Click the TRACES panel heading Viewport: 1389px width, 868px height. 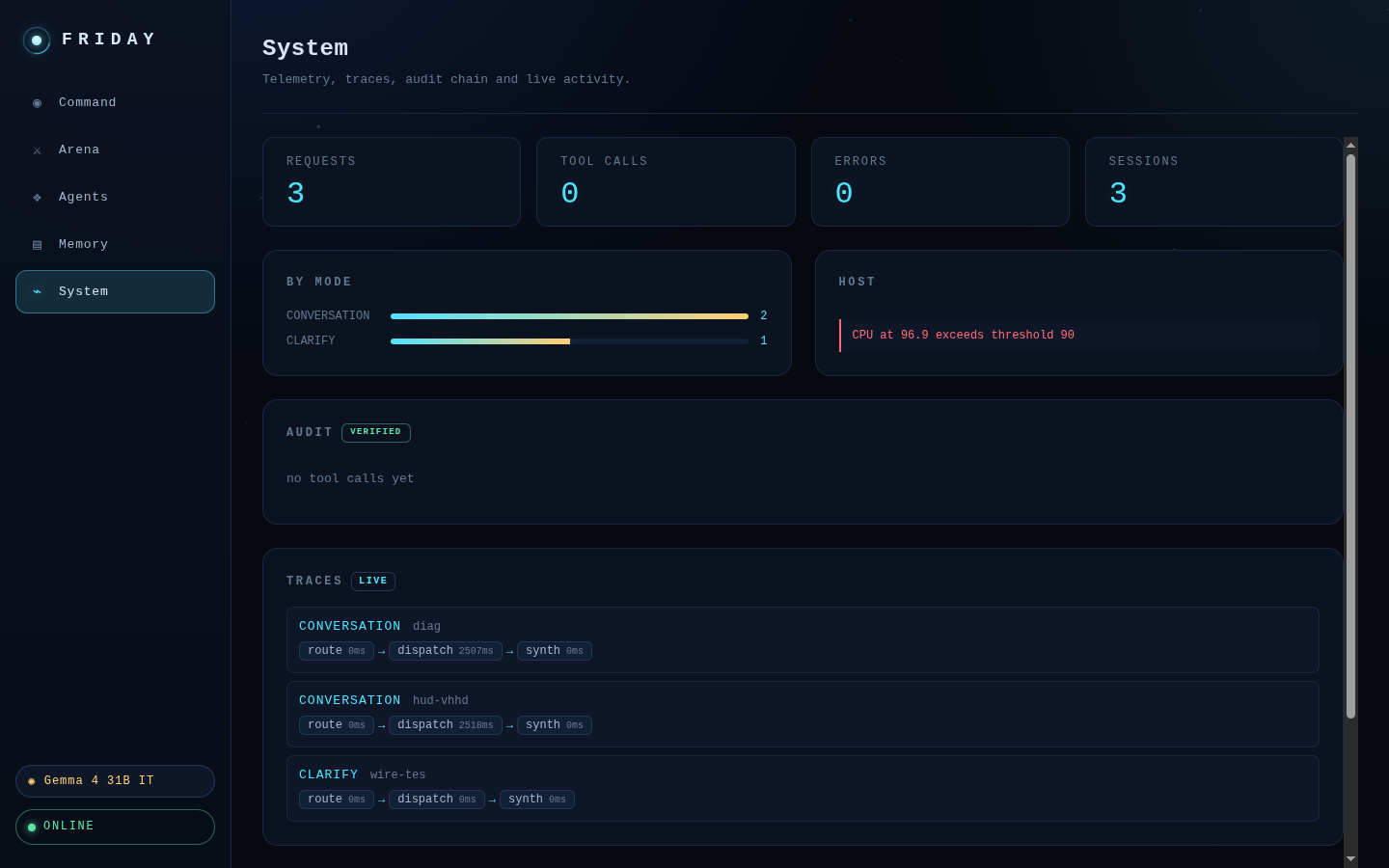(314, 581)
